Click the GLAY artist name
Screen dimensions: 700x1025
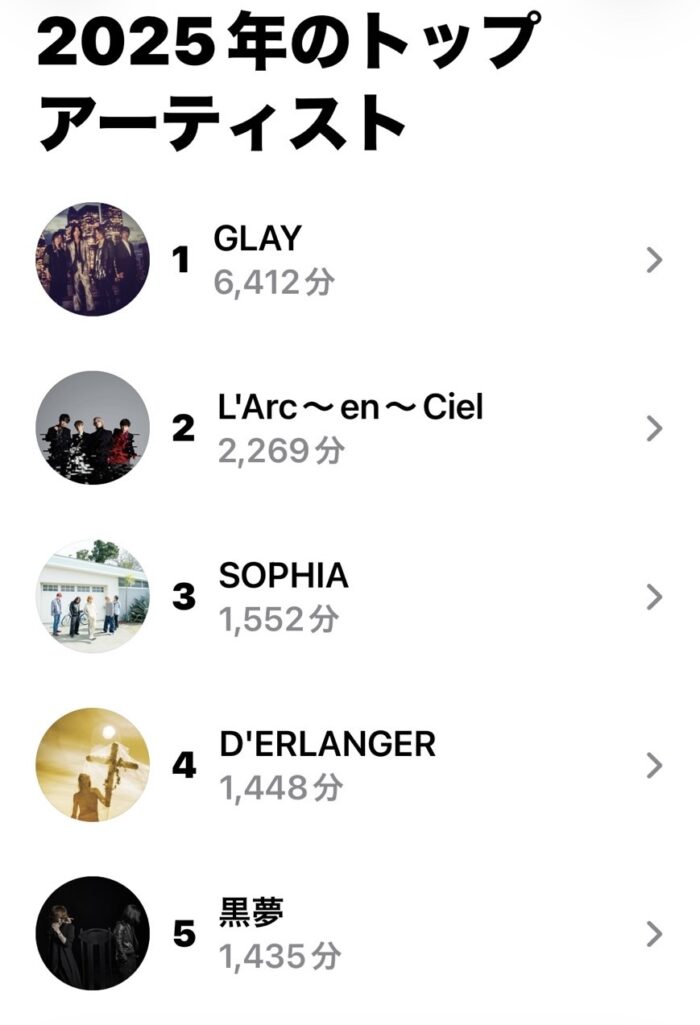(257, 239)
